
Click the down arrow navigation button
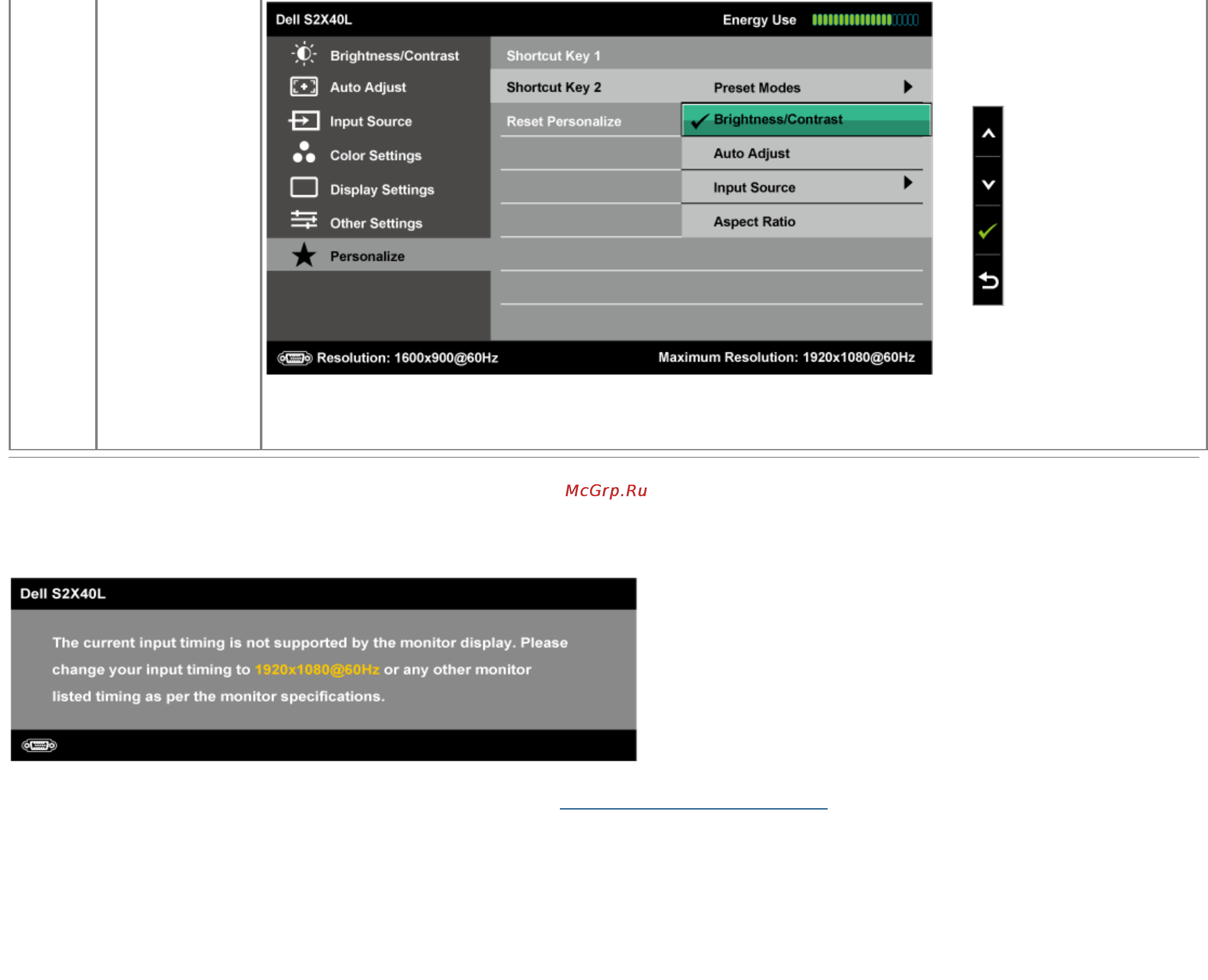(x=988, y=184)
